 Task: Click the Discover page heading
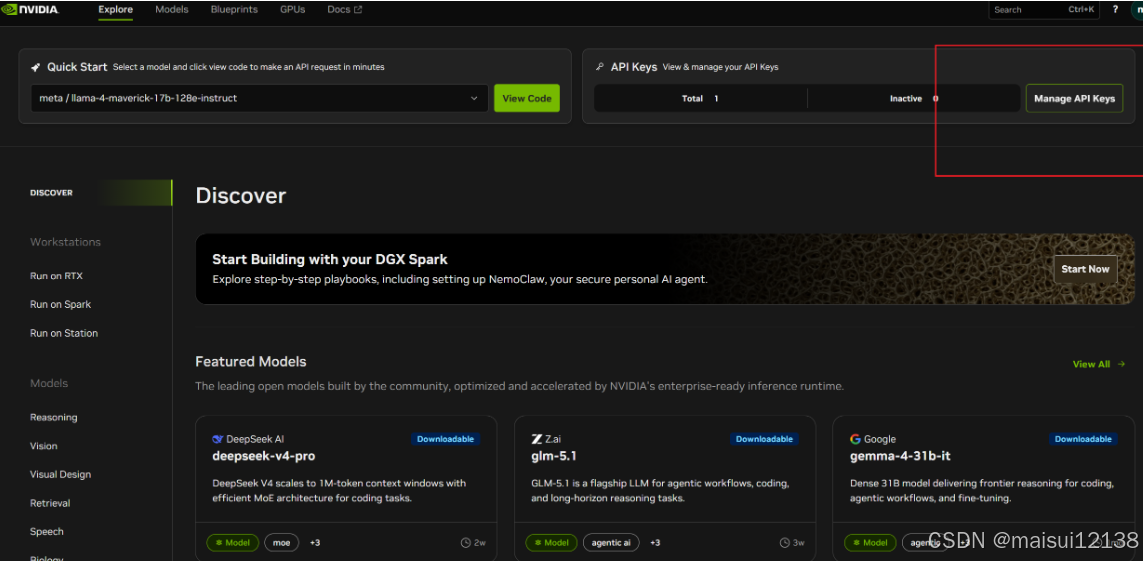coord(241,195)
